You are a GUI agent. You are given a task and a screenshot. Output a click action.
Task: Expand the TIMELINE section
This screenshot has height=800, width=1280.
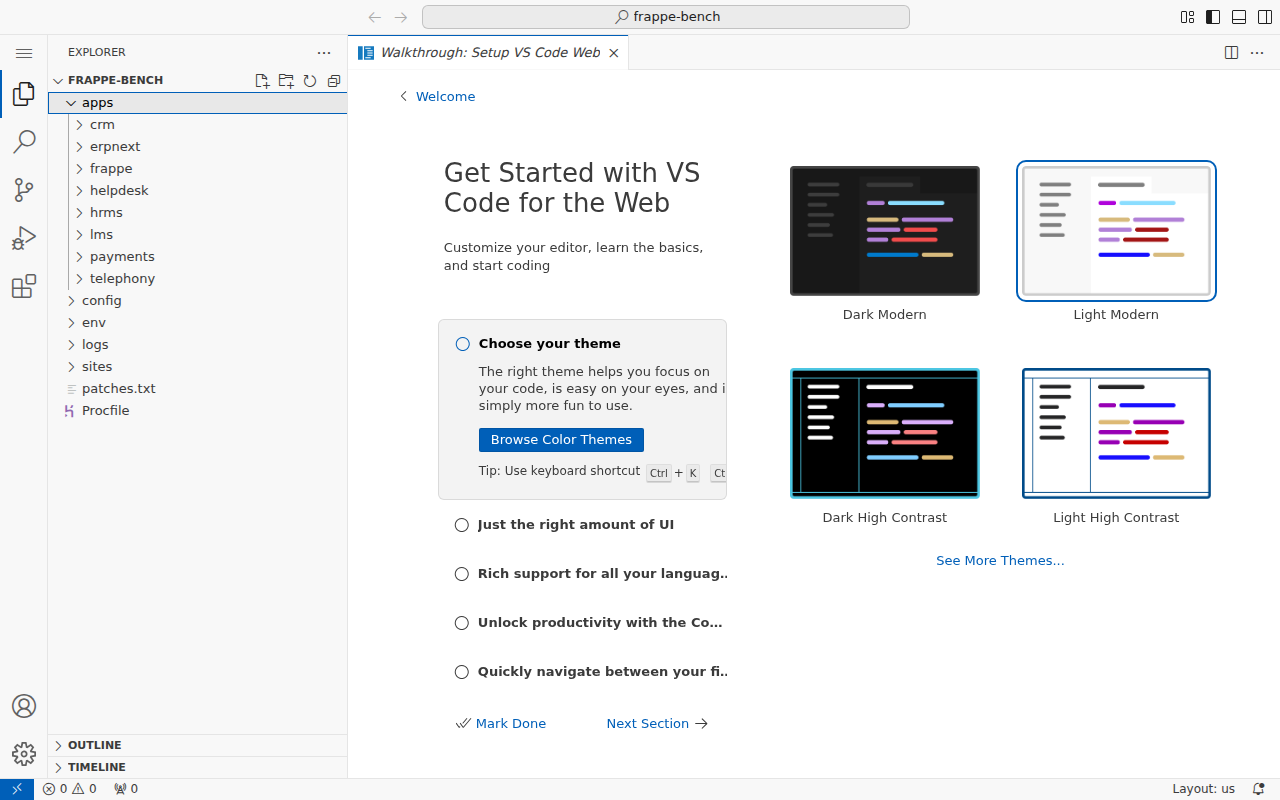click(x=198, y=768)
